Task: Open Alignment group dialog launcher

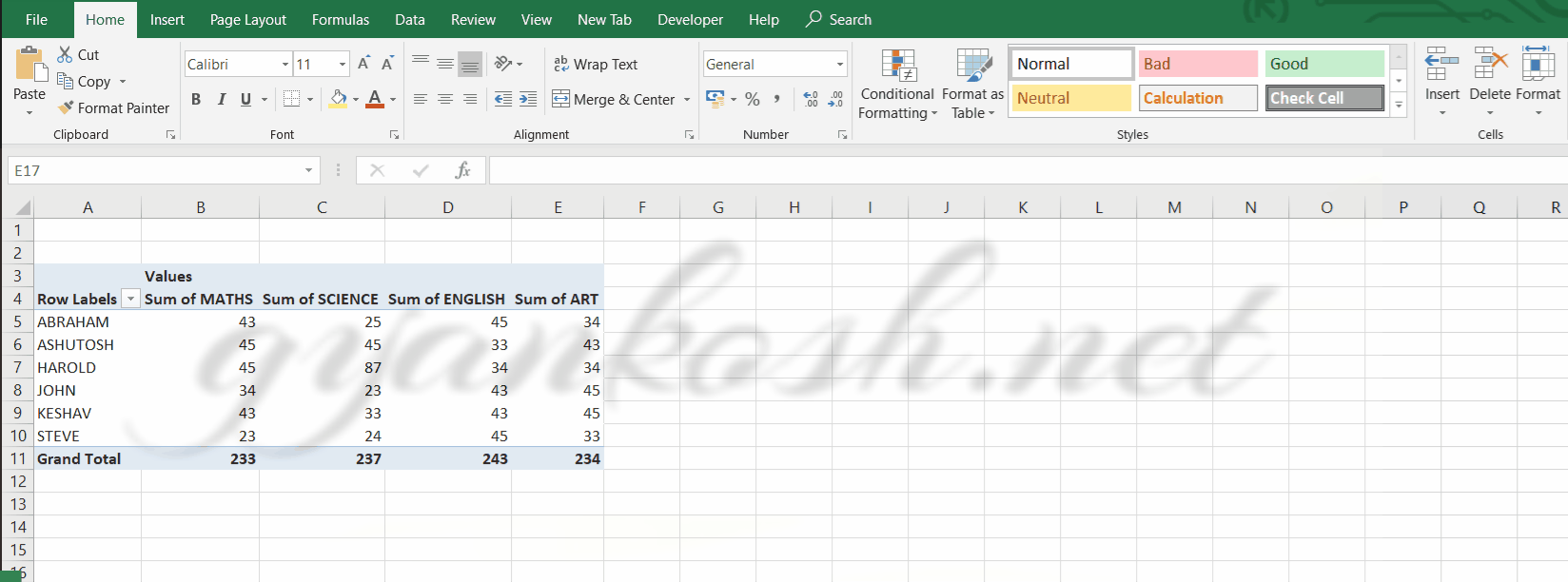Action: point(689,135)
